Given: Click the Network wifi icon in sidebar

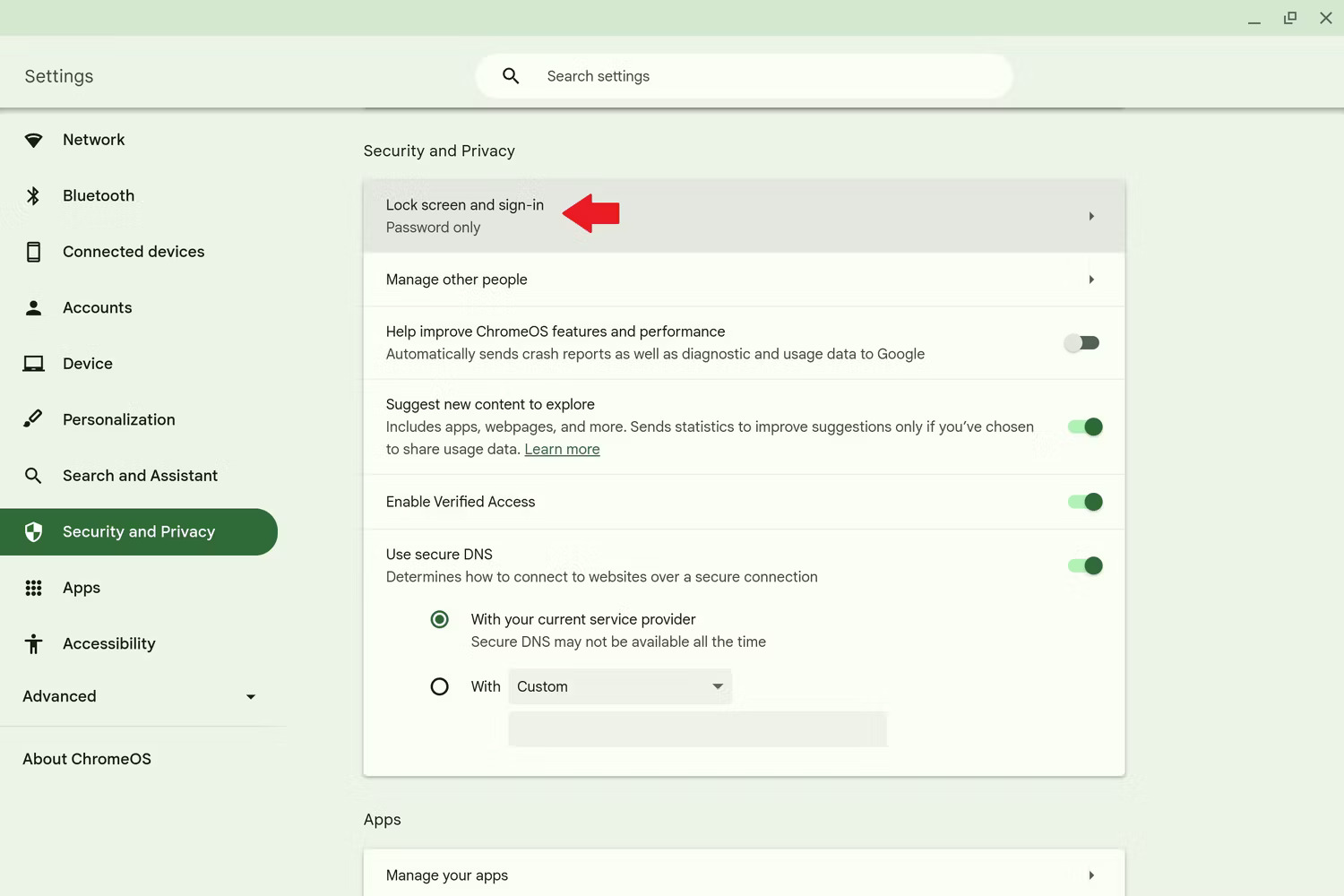Looking at the screenshot, I should point(33,140).
